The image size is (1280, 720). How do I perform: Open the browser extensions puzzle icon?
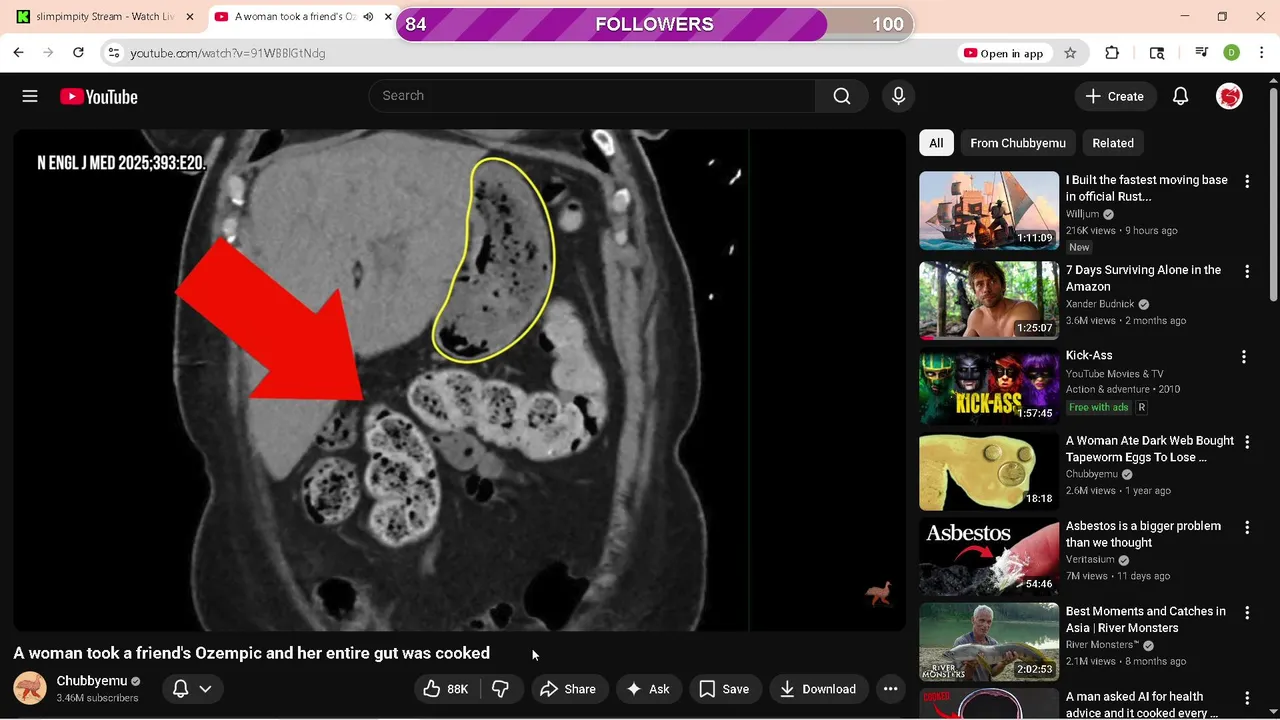click(1112, 53)
